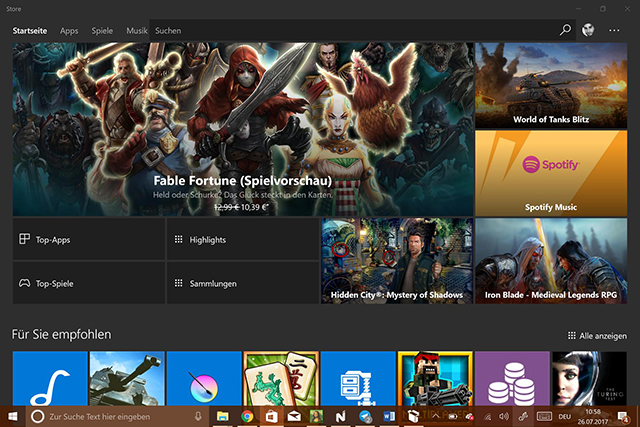Click the Windows Start button
Screen dimensions: 640x427
[x=13, y=416]
